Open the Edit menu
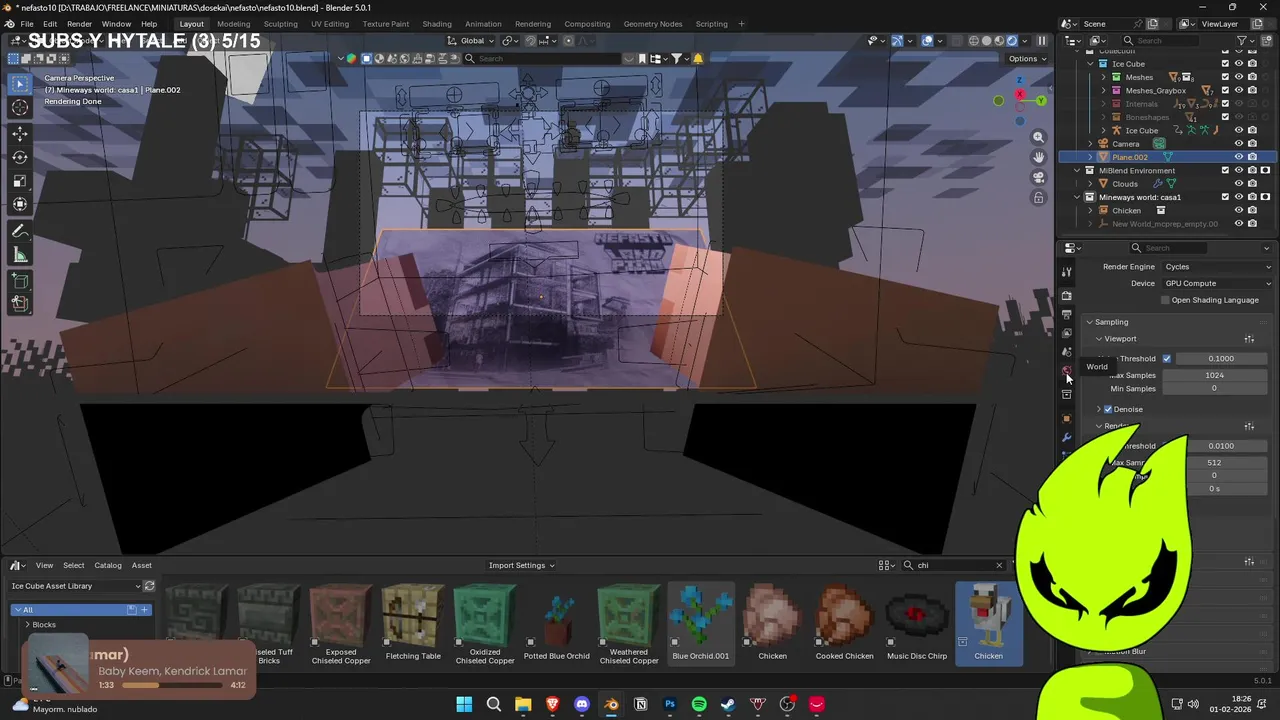The height and width of the screenshot is (720, 1280). 50,24
